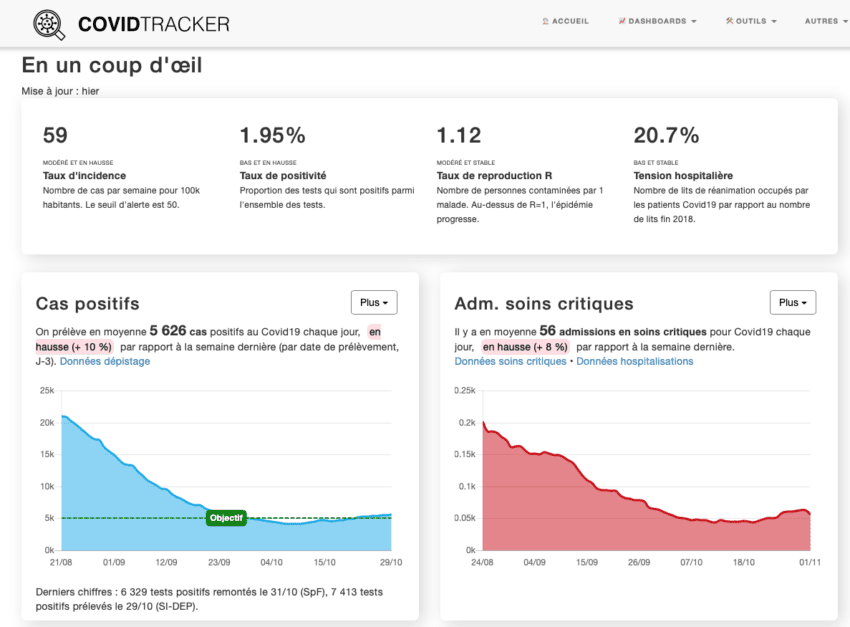The image size is (850, 627).
Task: Open the Dashboards dropdown menu
Action: point(658,21)
